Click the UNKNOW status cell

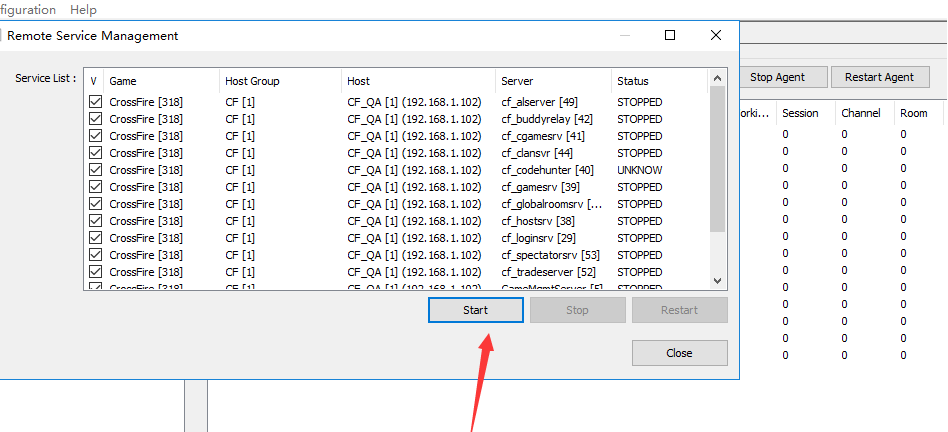[640, 170]
